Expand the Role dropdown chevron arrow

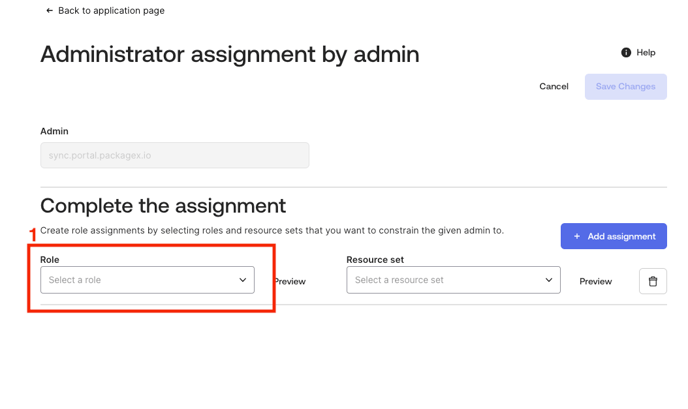[242, 280]
